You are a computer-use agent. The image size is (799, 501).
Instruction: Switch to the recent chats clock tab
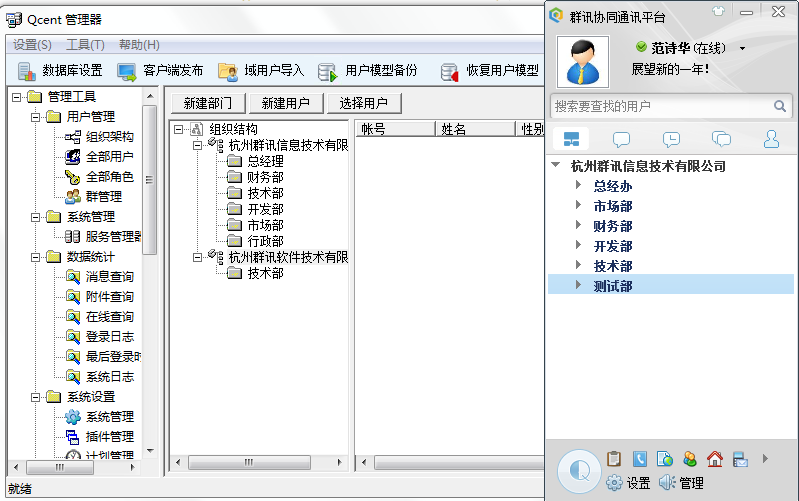tap(671, 139)
